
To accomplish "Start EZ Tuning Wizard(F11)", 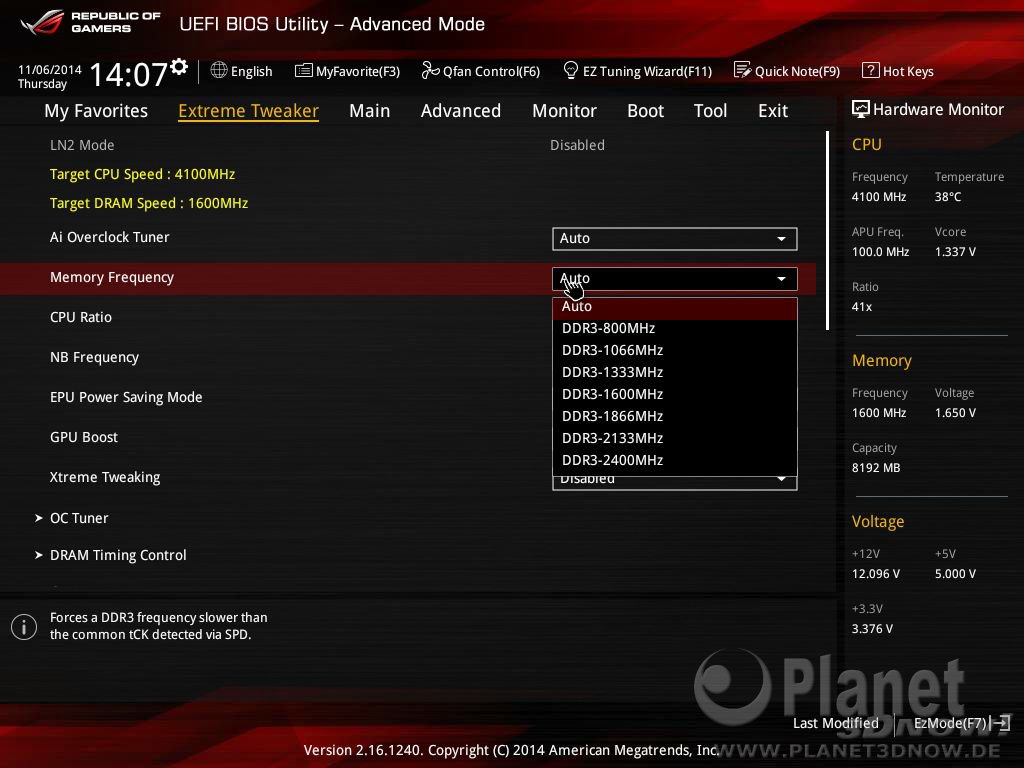I will coord(637,71).
